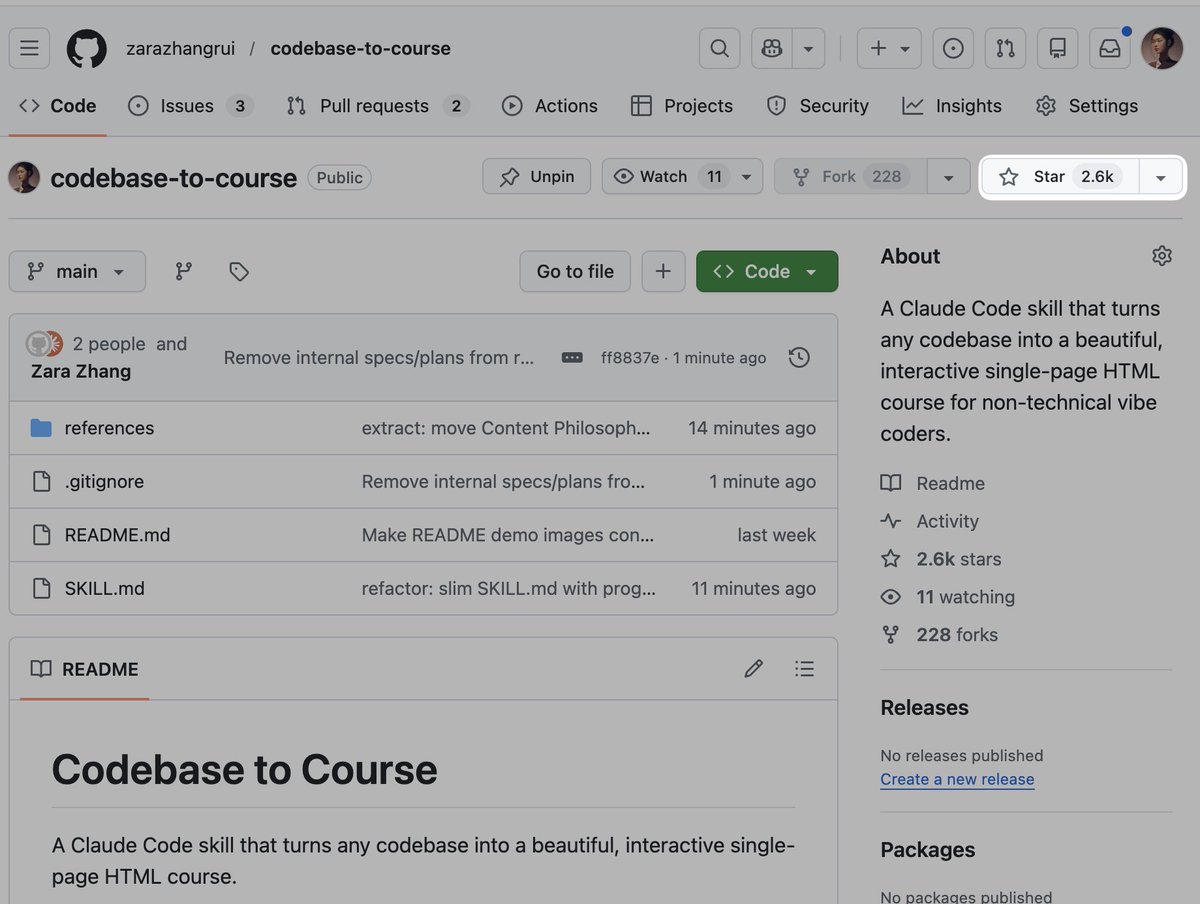The height and width of the screenshot is (904, 1200).
Task: Open the README outline list icon
Action: [x=804, y=668]
